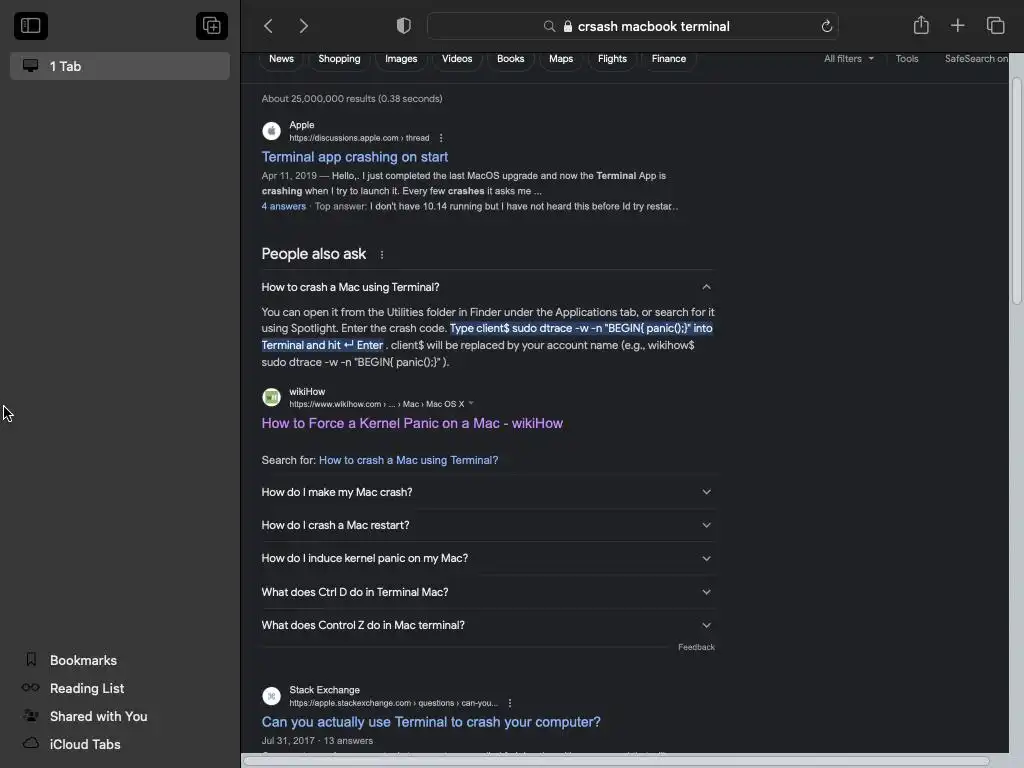
Task: Hide the Safari sidebar with the toggle icon
Action: pos(31,26)
